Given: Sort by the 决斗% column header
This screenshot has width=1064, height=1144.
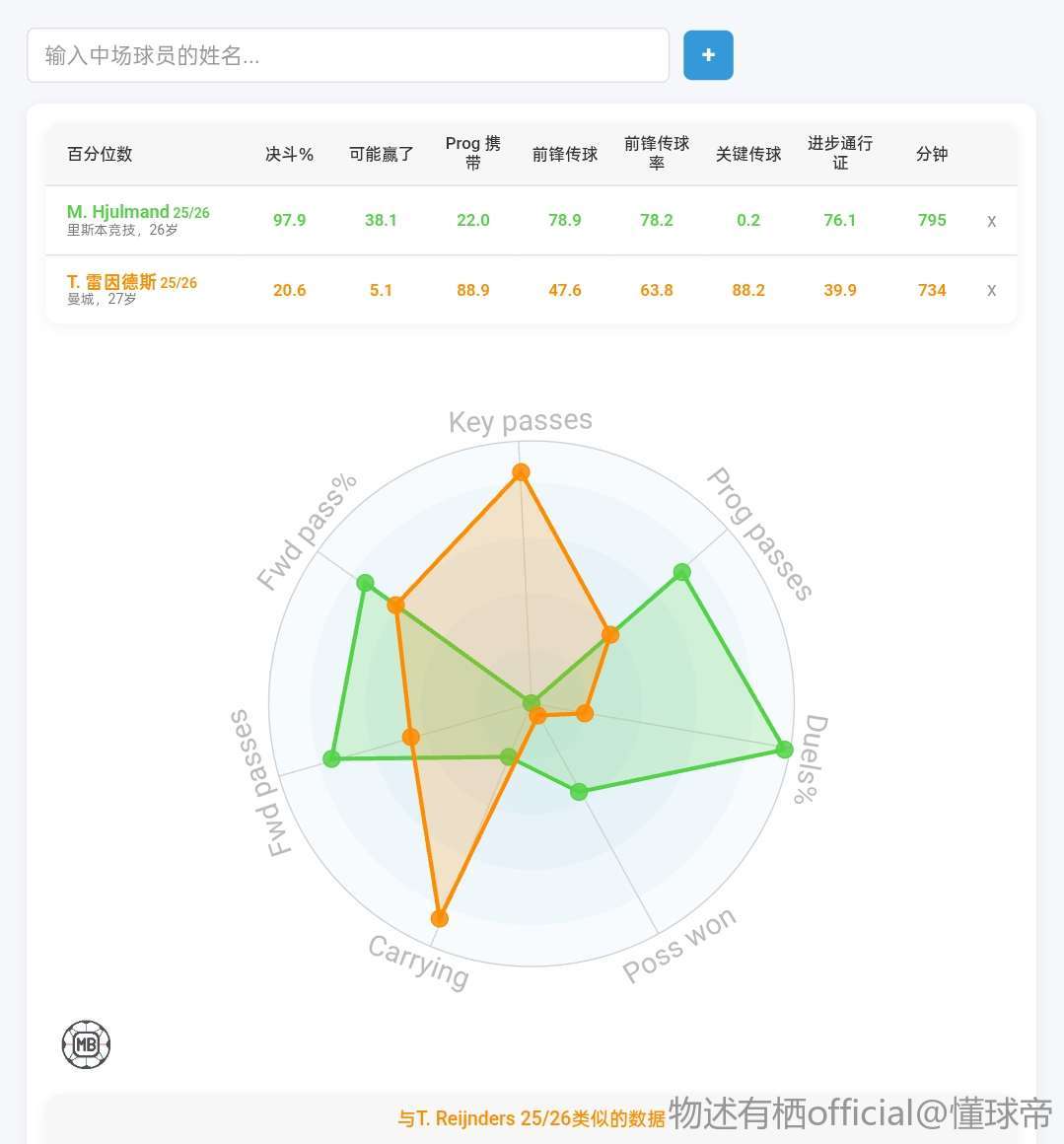Looking at the screenshot, I should 289,154.
